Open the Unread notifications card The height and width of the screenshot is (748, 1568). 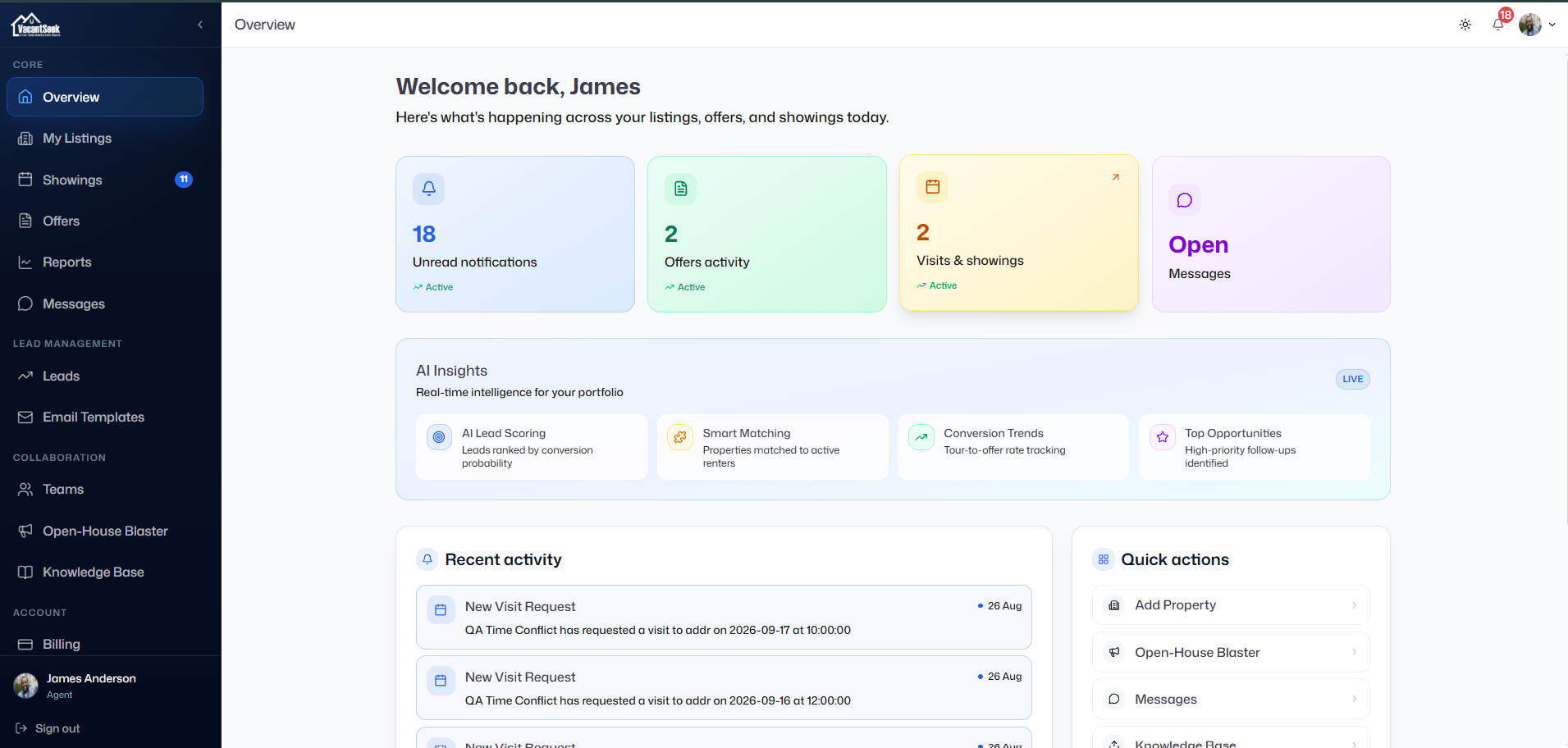(515, 234)
